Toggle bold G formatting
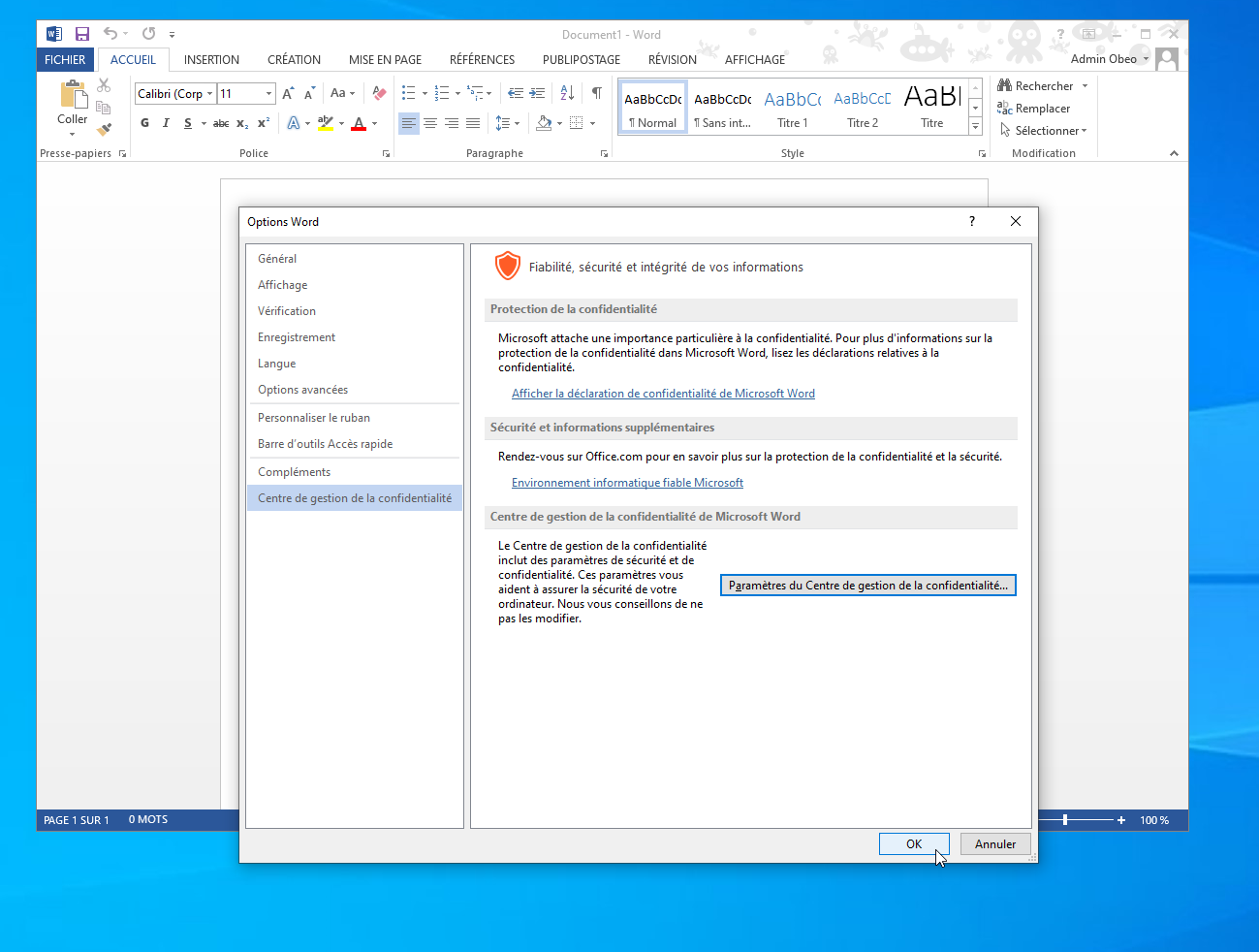The image size is (1259, 952). [144, 123]
